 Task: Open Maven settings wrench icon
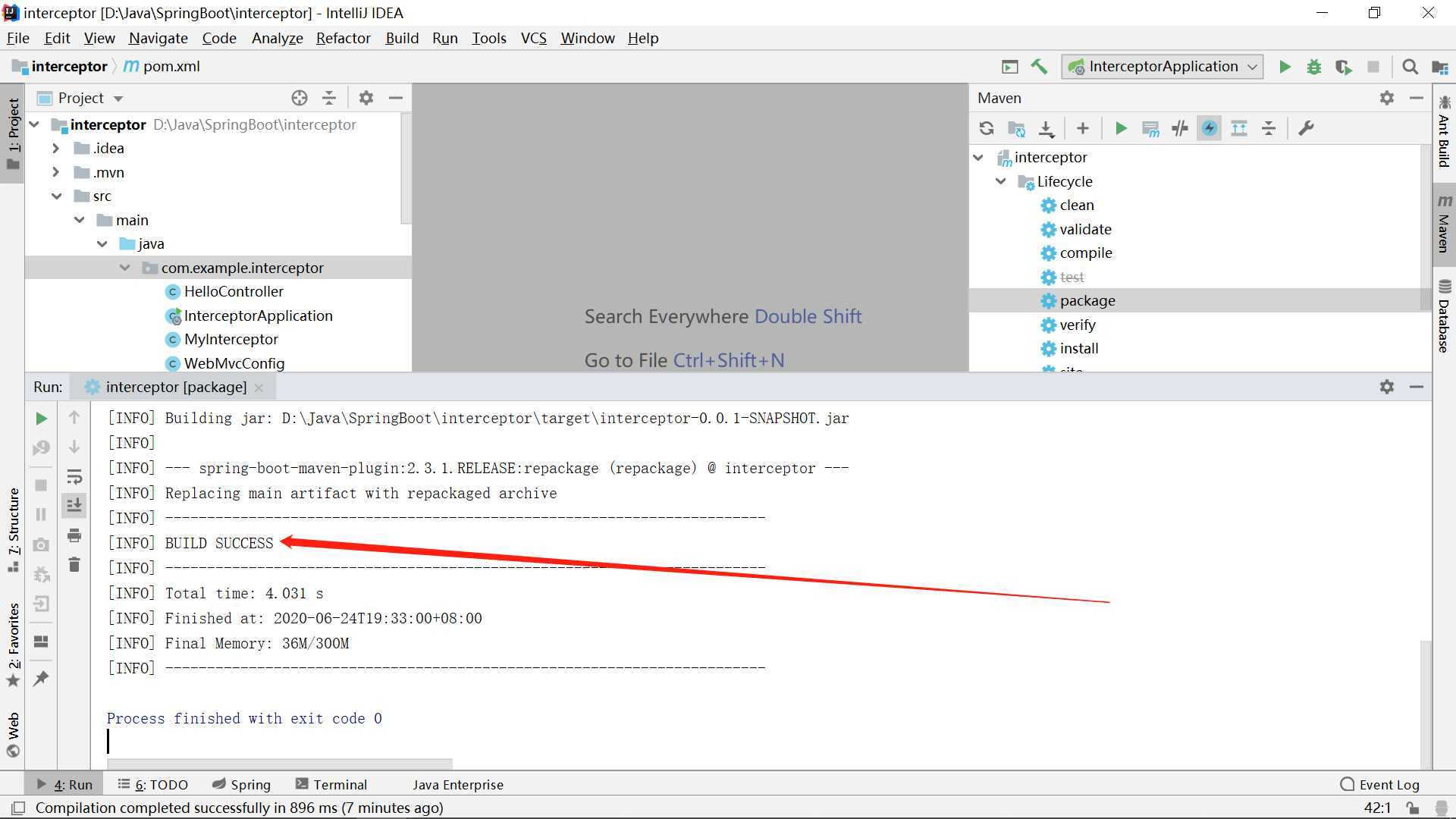(1306, 128)
